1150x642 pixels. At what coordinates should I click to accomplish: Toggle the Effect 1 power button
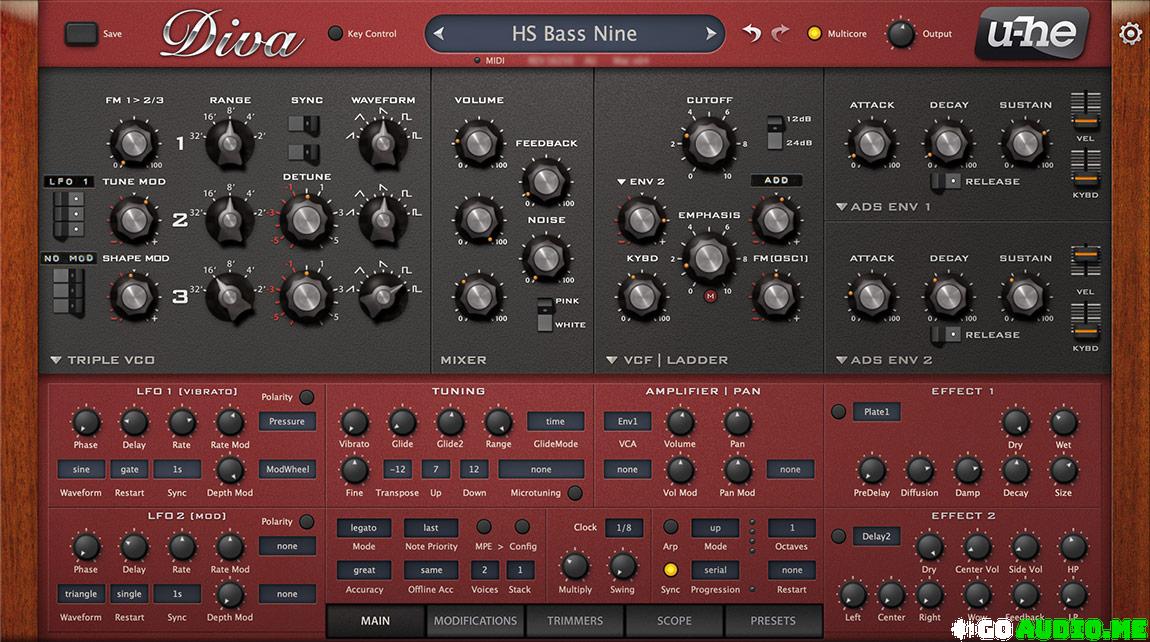[x=838, y=412]
